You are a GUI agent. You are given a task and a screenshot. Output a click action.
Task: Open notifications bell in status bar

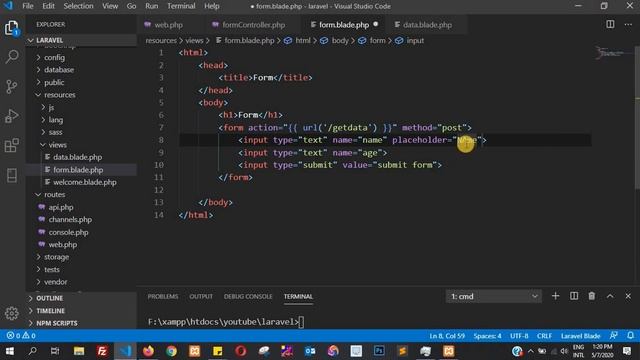point(631,336)
